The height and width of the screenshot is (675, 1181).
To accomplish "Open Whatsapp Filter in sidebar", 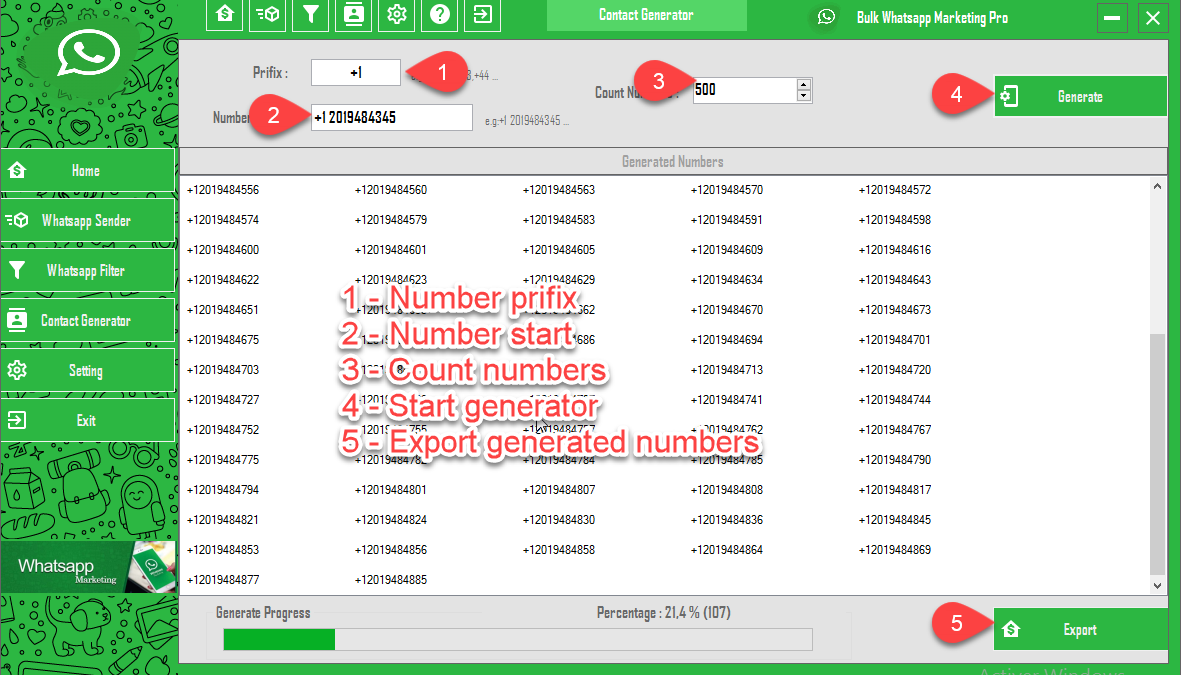I will pos(88,271).
